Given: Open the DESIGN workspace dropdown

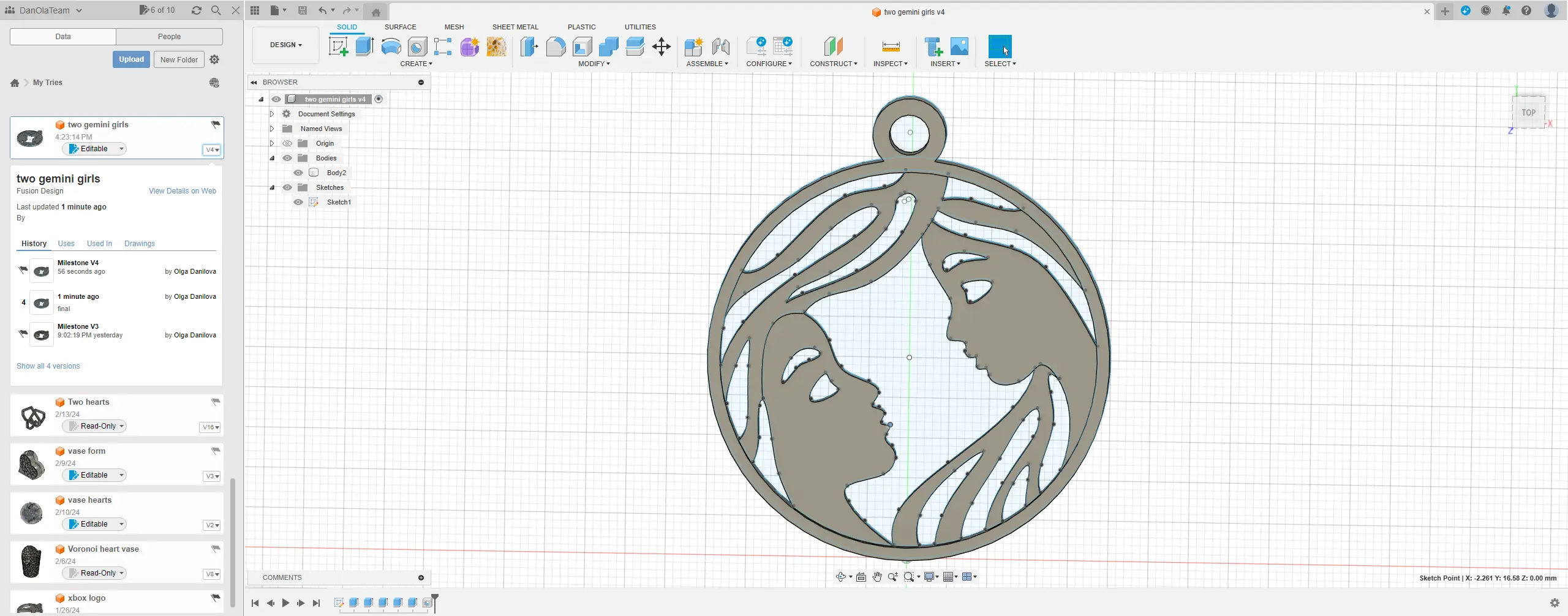Looking at the screenshot, I should pyautogui.click(x=286, y=45).
